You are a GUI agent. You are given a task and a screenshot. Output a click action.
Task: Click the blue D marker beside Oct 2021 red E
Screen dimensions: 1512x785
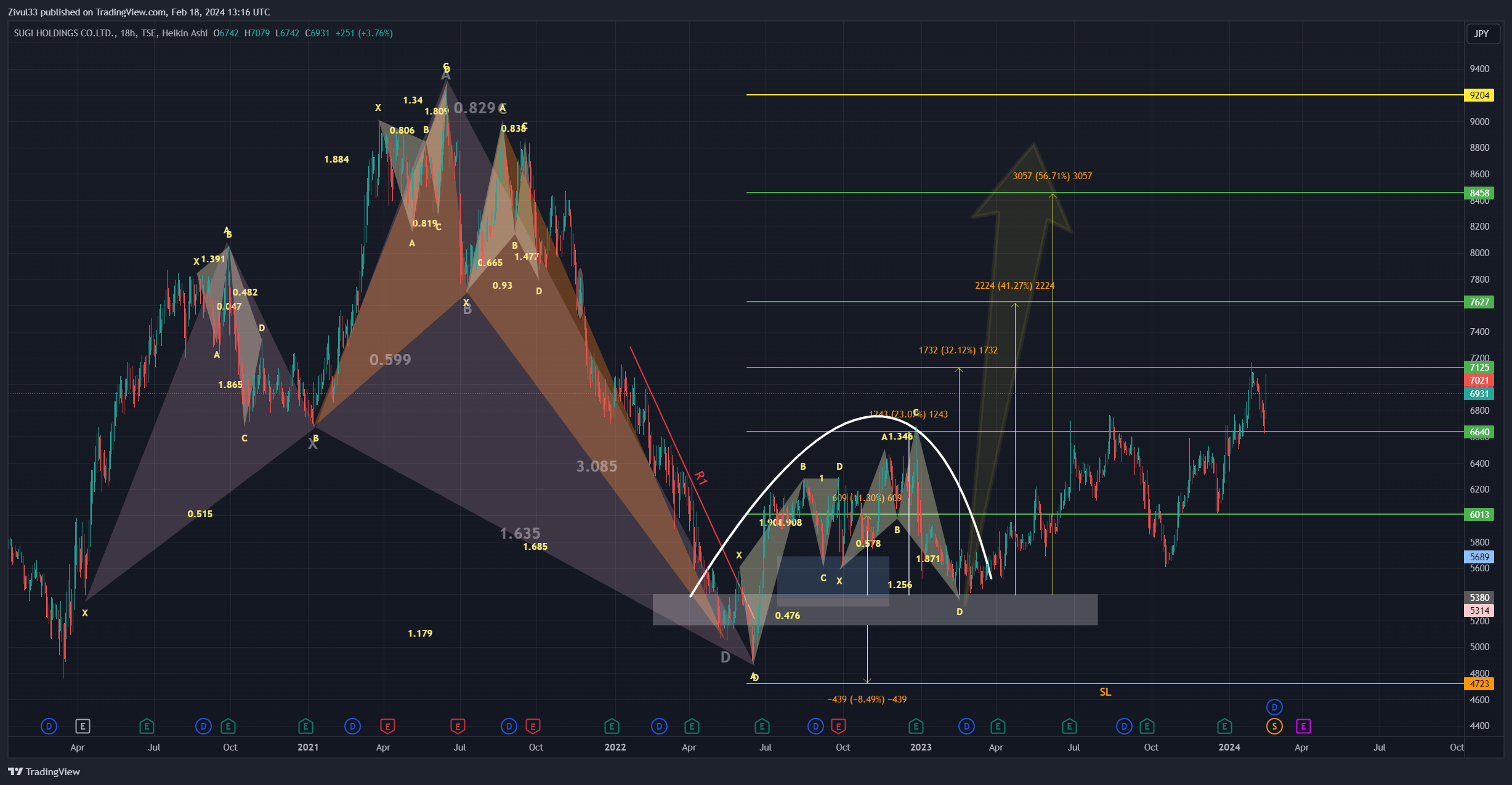pos(509,727)
